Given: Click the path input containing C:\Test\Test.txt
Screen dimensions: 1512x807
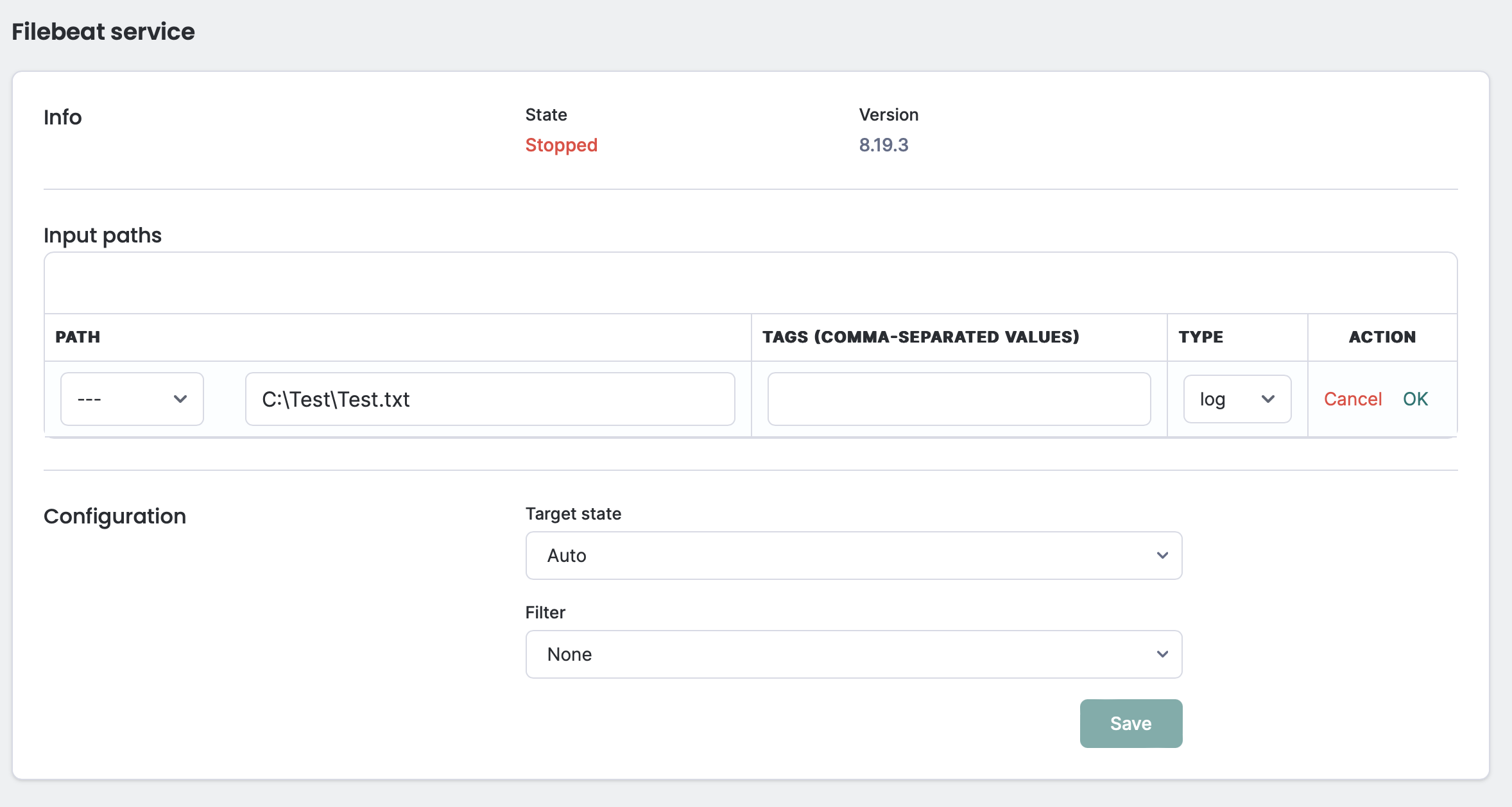Looking at the screenshot, I should (x=490, y=398).
